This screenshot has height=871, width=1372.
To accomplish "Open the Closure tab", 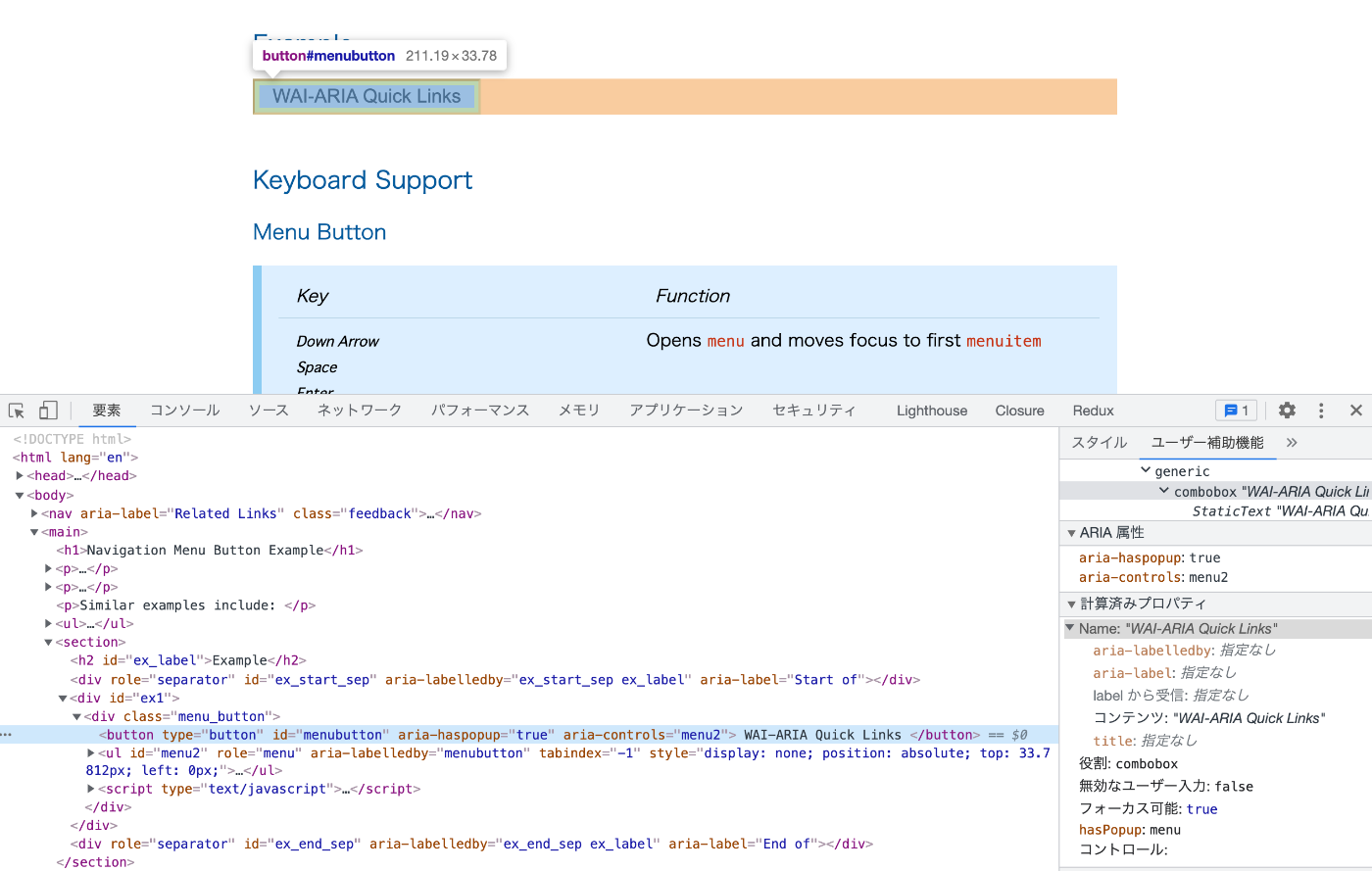I will [x=1020, y=411].
